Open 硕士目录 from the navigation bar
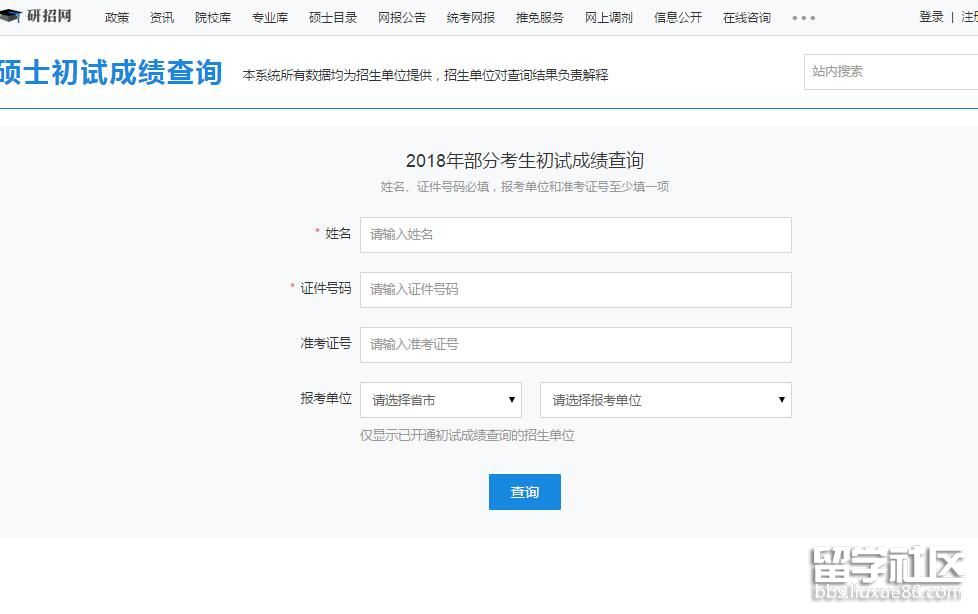Image resolution: width=978 pixels, height=614 pixels. click(x=332, y=17)
